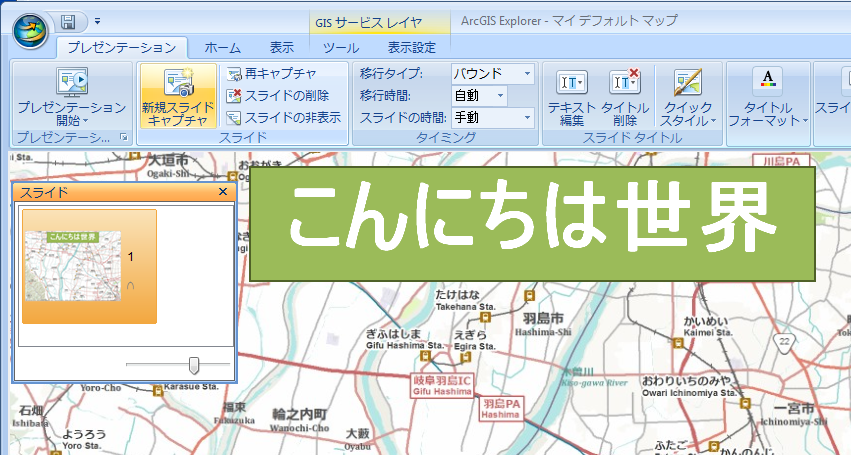
Task: Select slide 1 thumbnail in スライド panel
Action: pos(89,265)
